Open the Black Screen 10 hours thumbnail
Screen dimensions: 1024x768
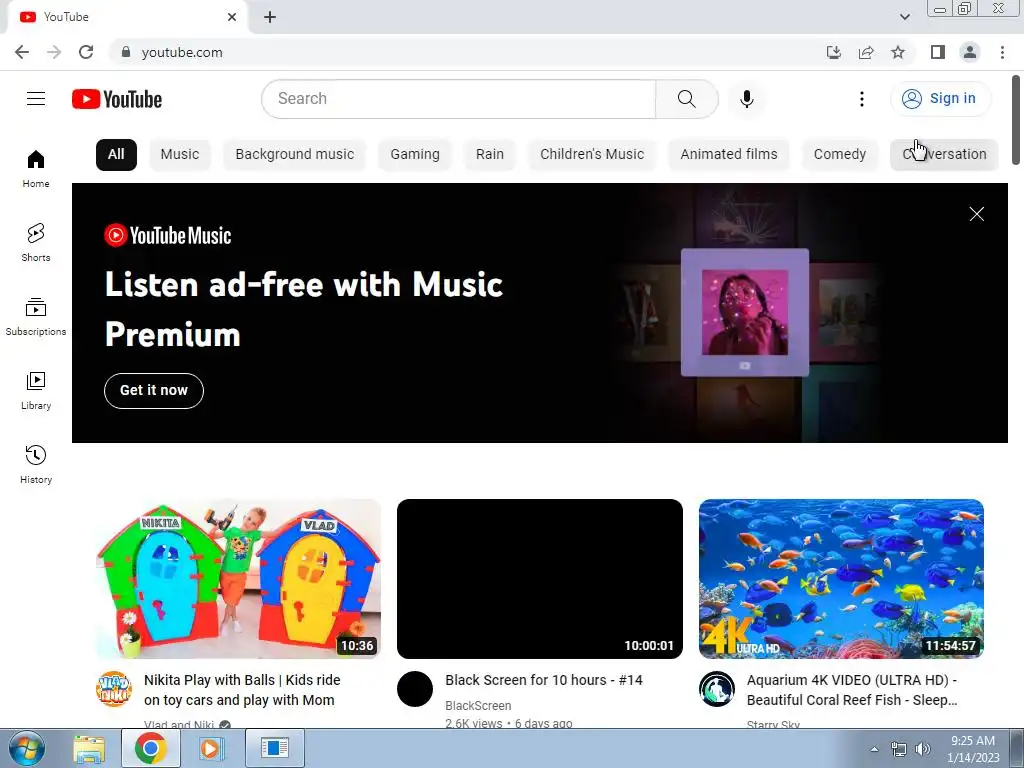coord(539,579)
